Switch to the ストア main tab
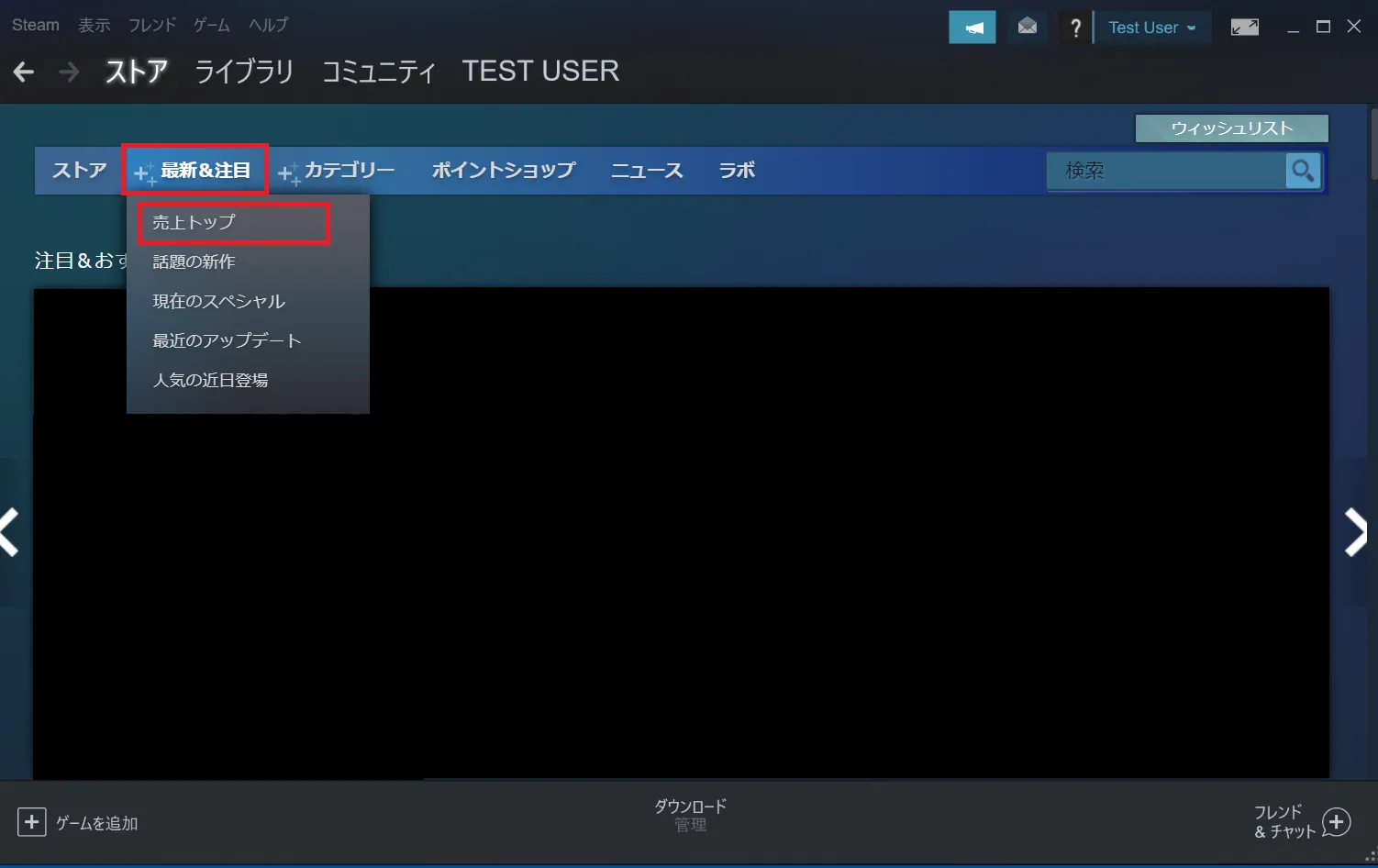Viewport: 1378px width, 868px height. coord(137,72)
